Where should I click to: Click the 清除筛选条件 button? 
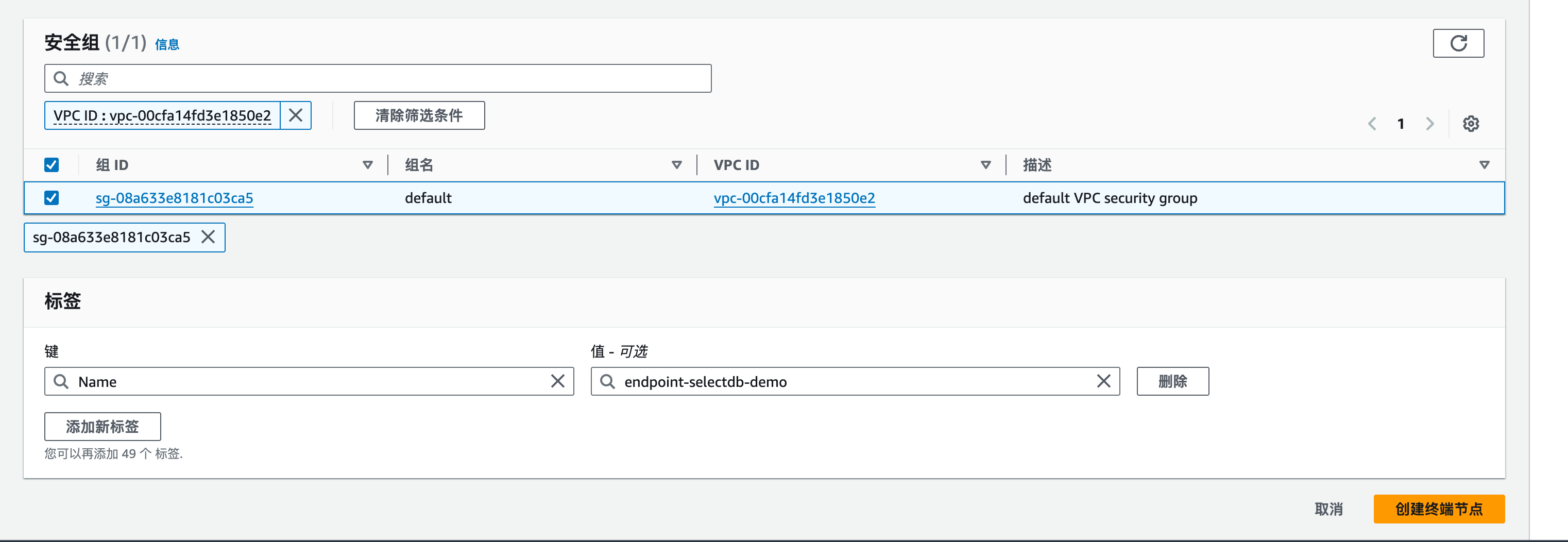pyautogui.click(x=419, y=115)
